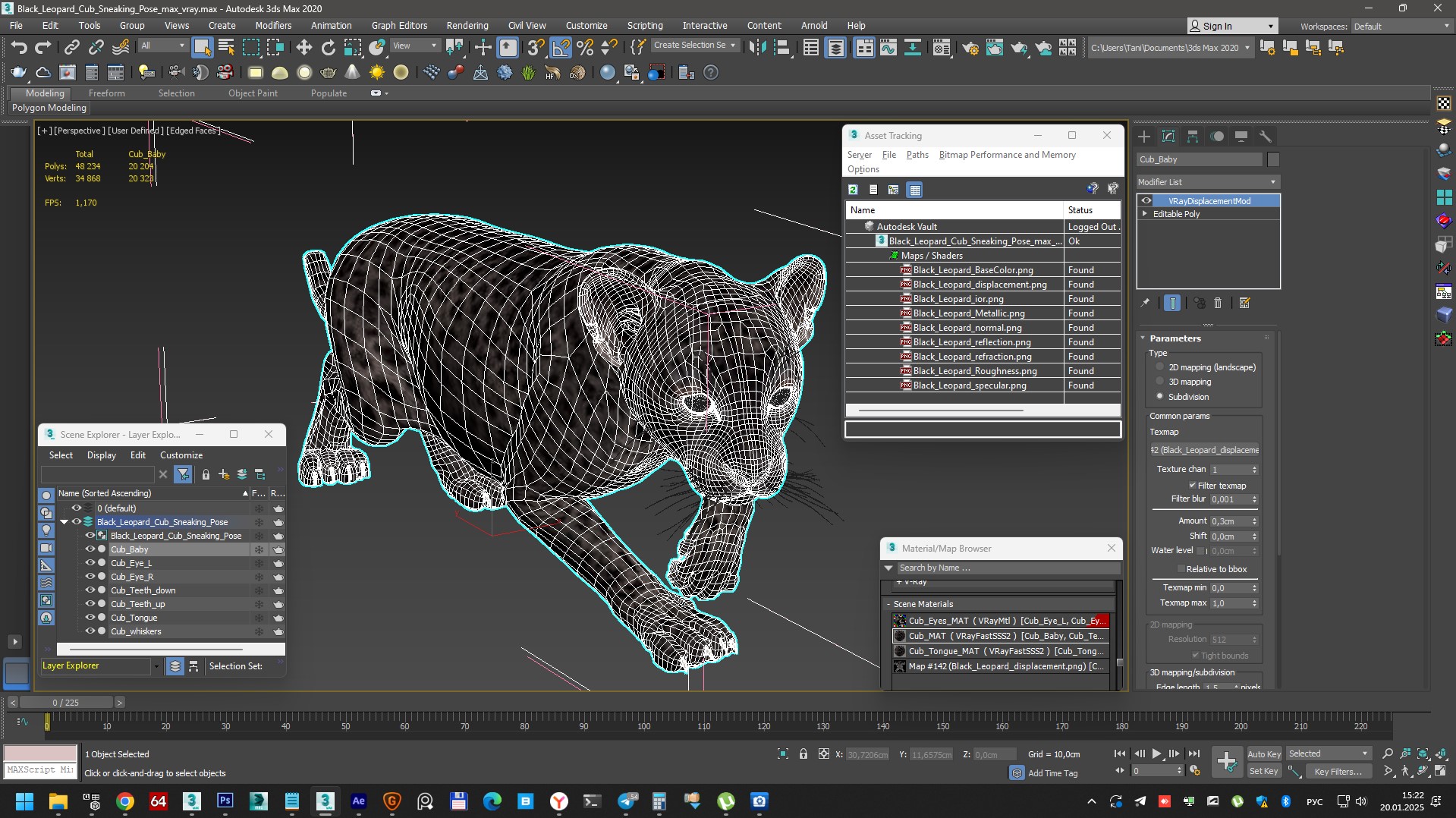
Task: Click the Redo arrow icon
Action: click(x=43, y=48)
